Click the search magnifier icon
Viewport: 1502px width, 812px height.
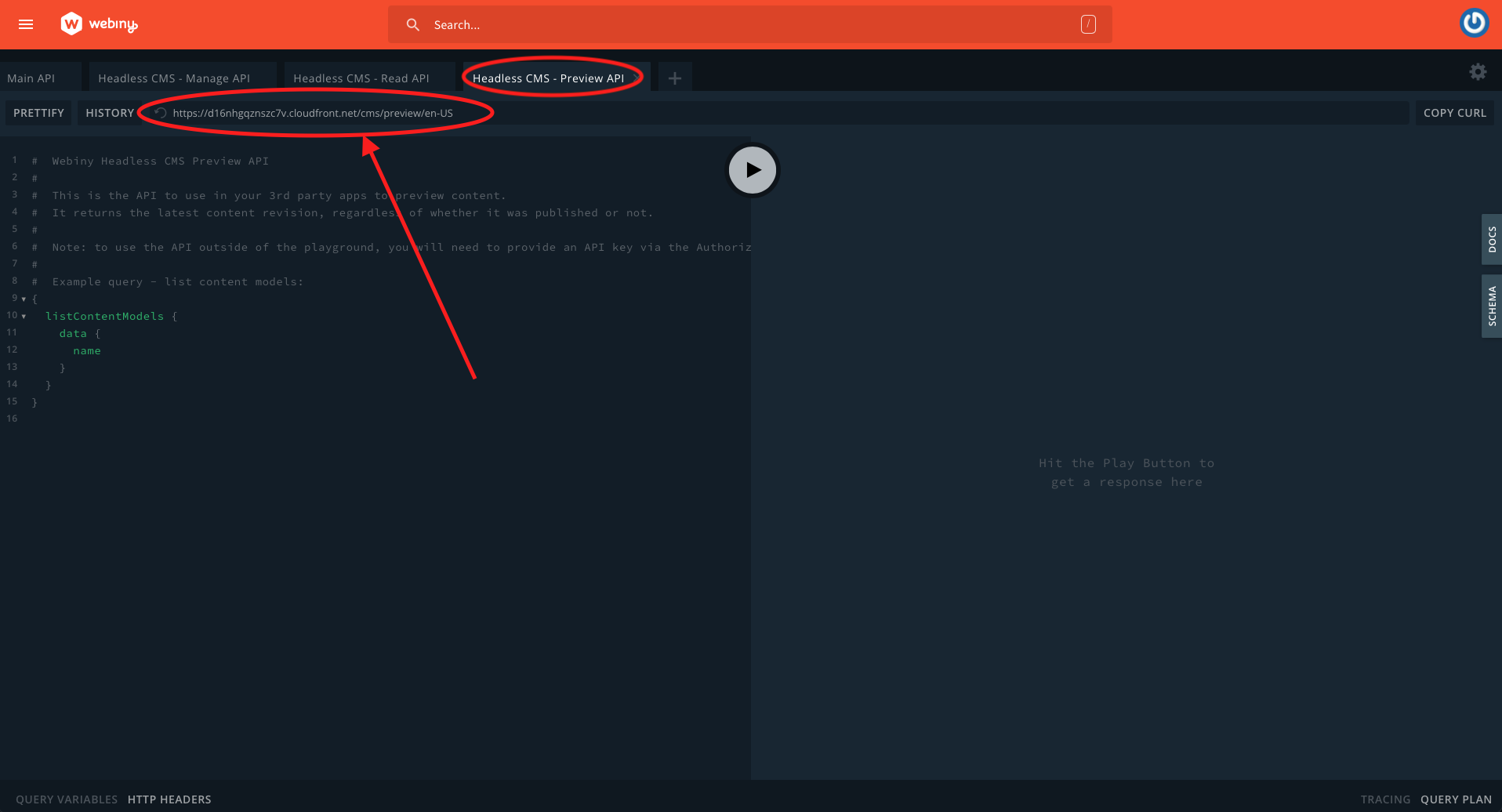click(413, 25)
